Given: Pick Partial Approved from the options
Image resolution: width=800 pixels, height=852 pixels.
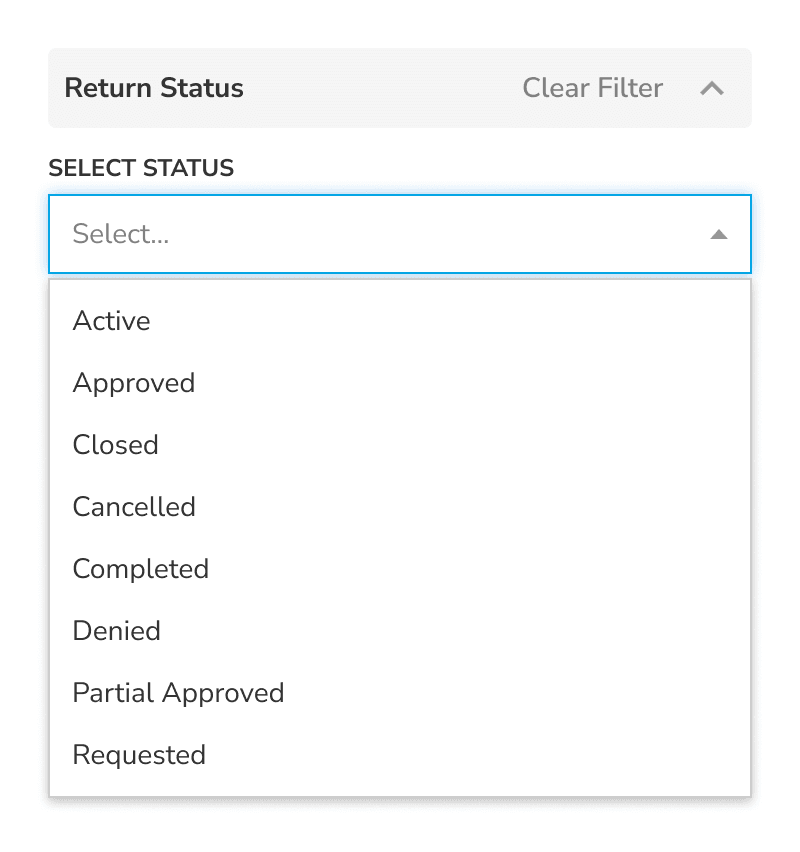Looking at the screenshot, I should (178, 693).
